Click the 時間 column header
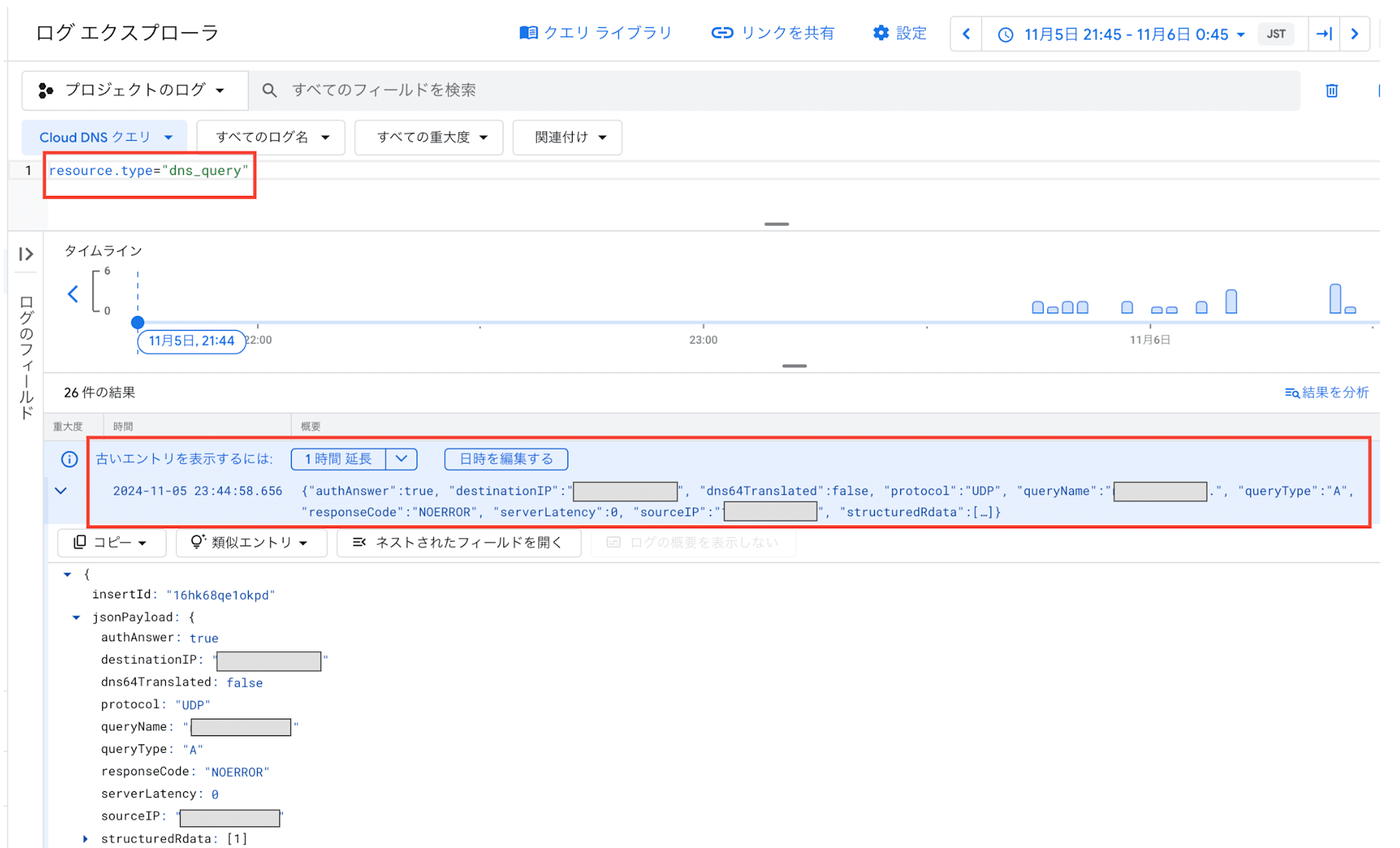The width and height of the screenshot is (1400, 848). [x=123, y=426]
